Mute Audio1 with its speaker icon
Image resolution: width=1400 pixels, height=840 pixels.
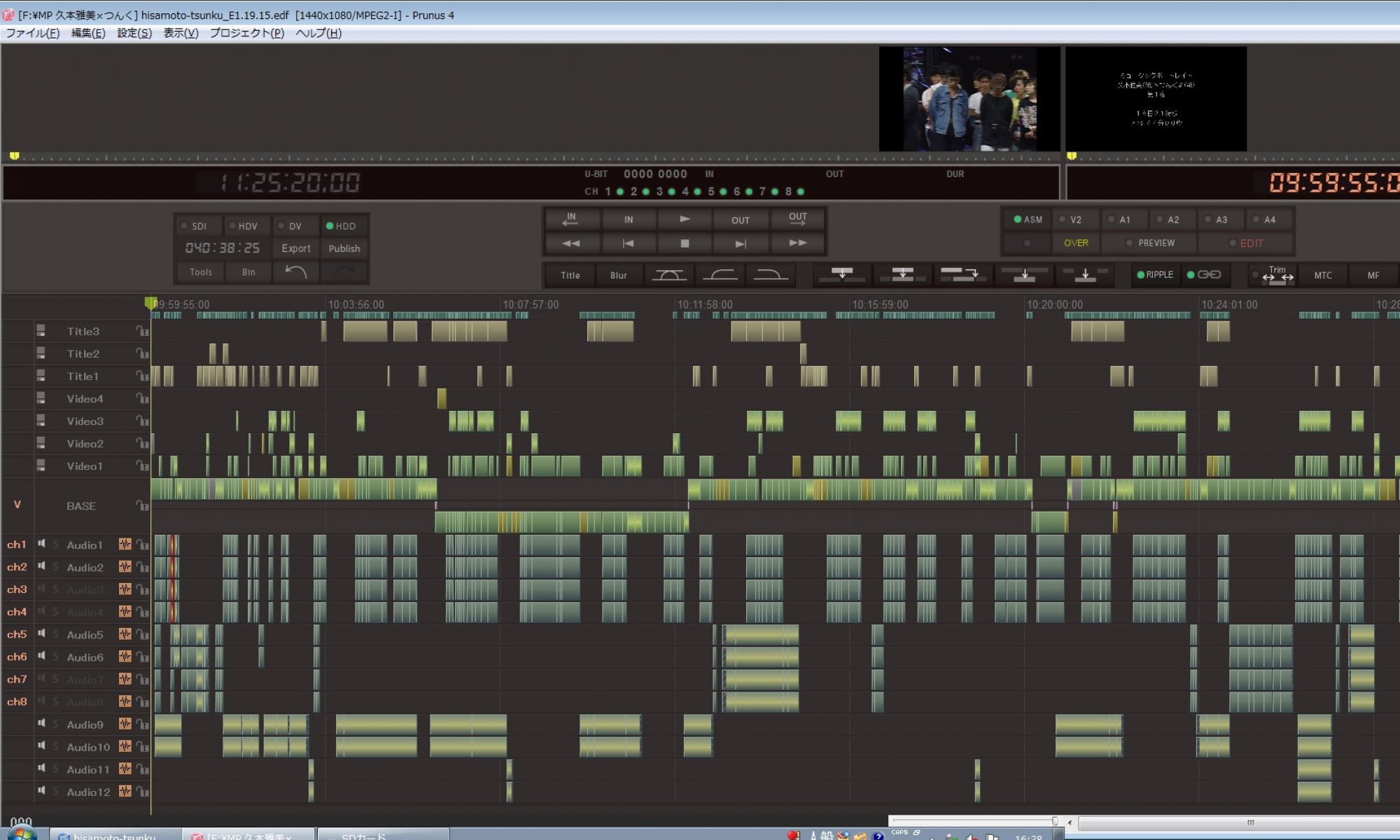click(x=42, y=544)
